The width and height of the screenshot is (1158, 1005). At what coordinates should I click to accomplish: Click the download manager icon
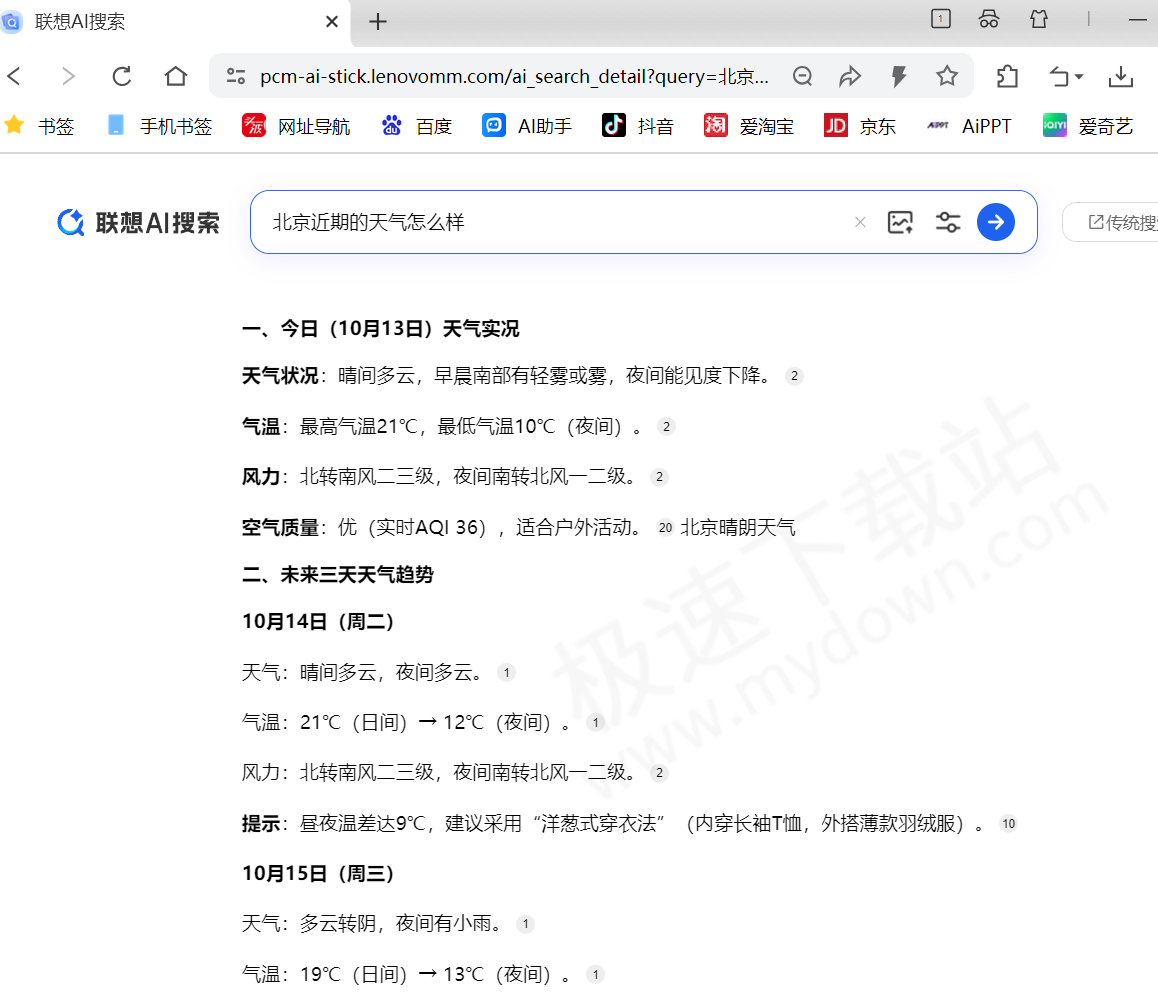coord(1121,76)
